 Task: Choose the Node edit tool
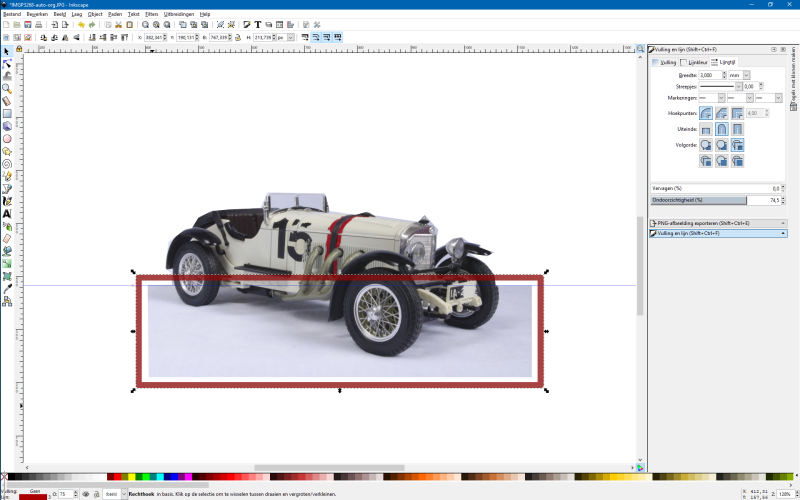7,63
